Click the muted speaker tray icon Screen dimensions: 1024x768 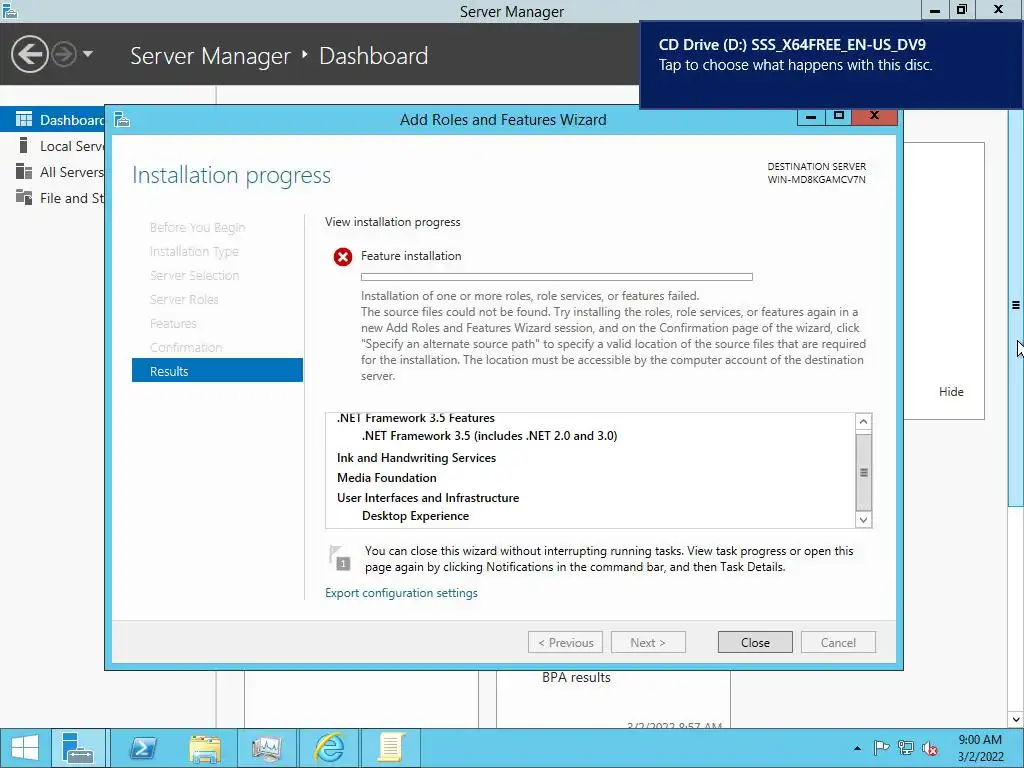(930, 748)
